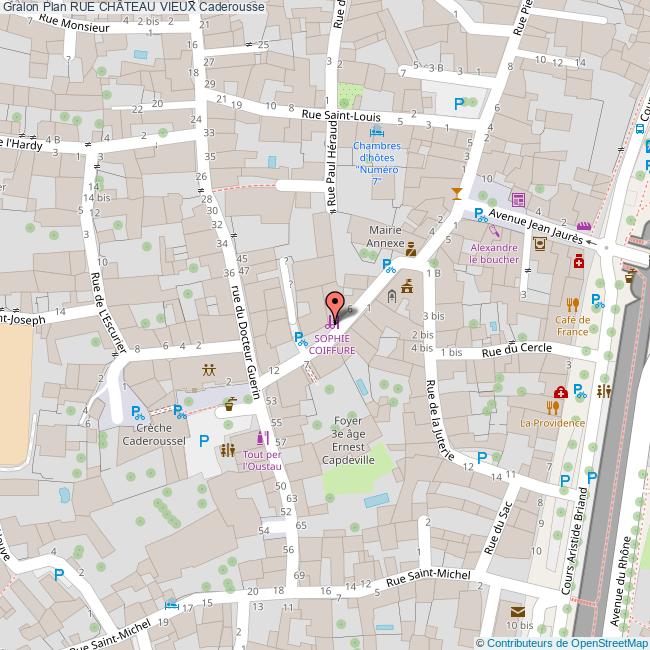
Task: Select the red pharmacy cross icon
Action: [578, 262]
